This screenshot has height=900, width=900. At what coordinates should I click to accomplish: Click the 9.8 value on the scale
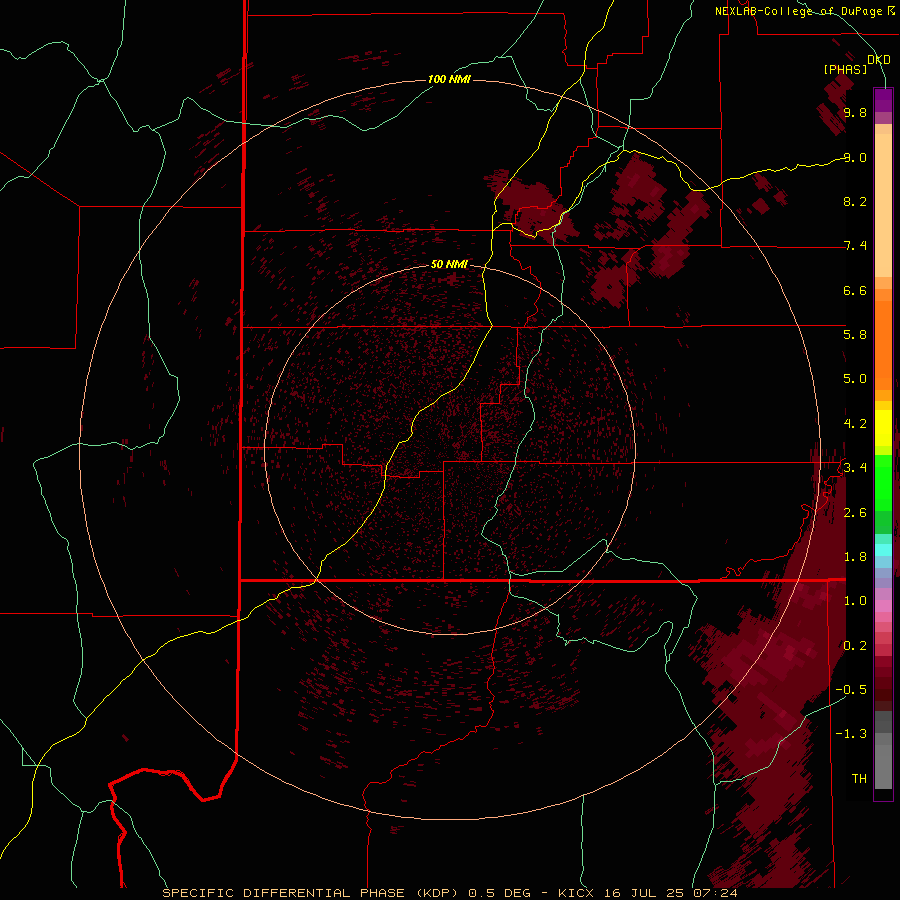855,112
